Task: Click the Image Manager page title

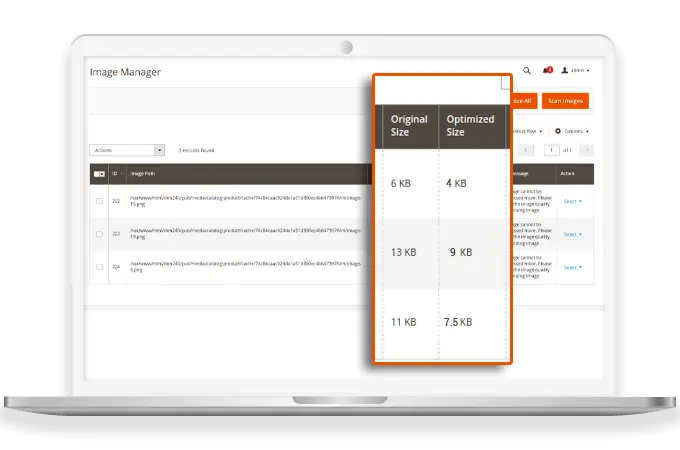Action: [125, 72]
